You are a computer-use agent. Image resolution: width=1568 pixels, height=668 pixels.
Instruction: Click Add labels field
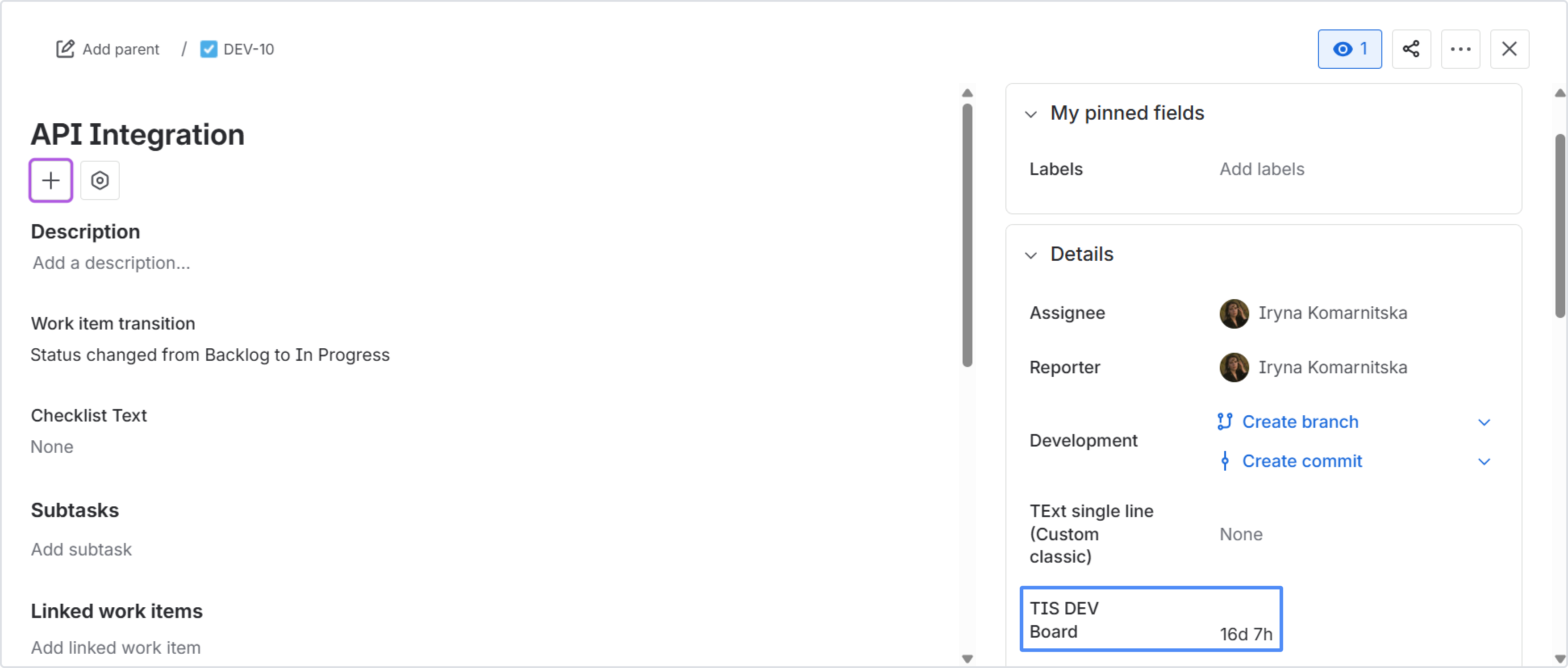[x=1262, y=169]
